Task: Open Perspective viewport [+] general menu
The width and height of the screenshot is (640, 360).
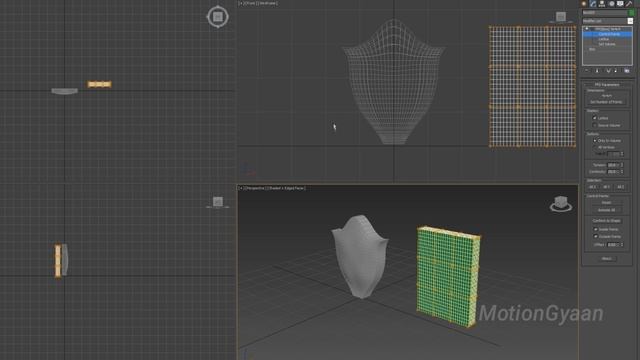Action: (x=241, y=188)
